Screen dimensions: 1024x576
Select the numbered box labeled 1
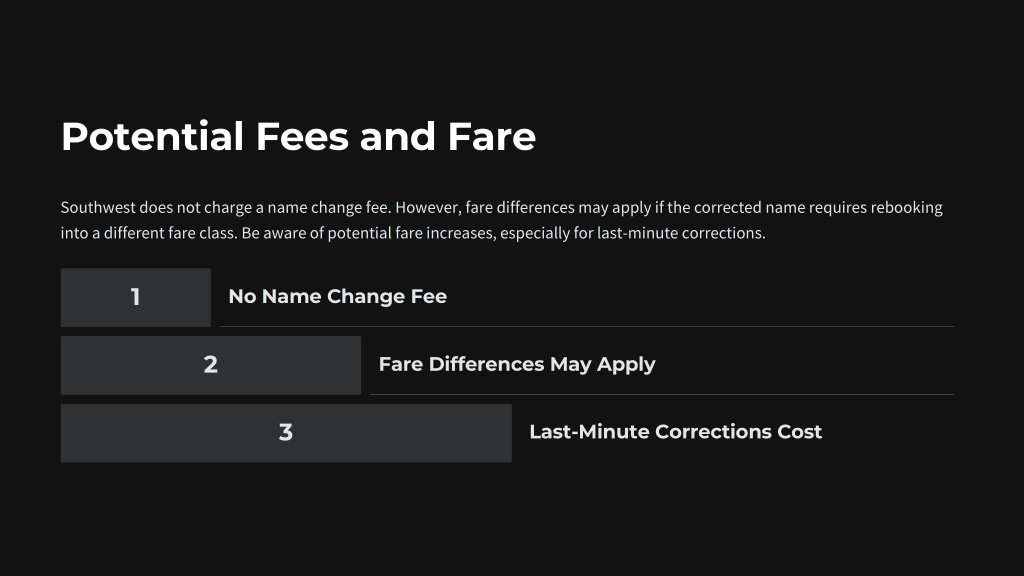(x=136, y=297)
